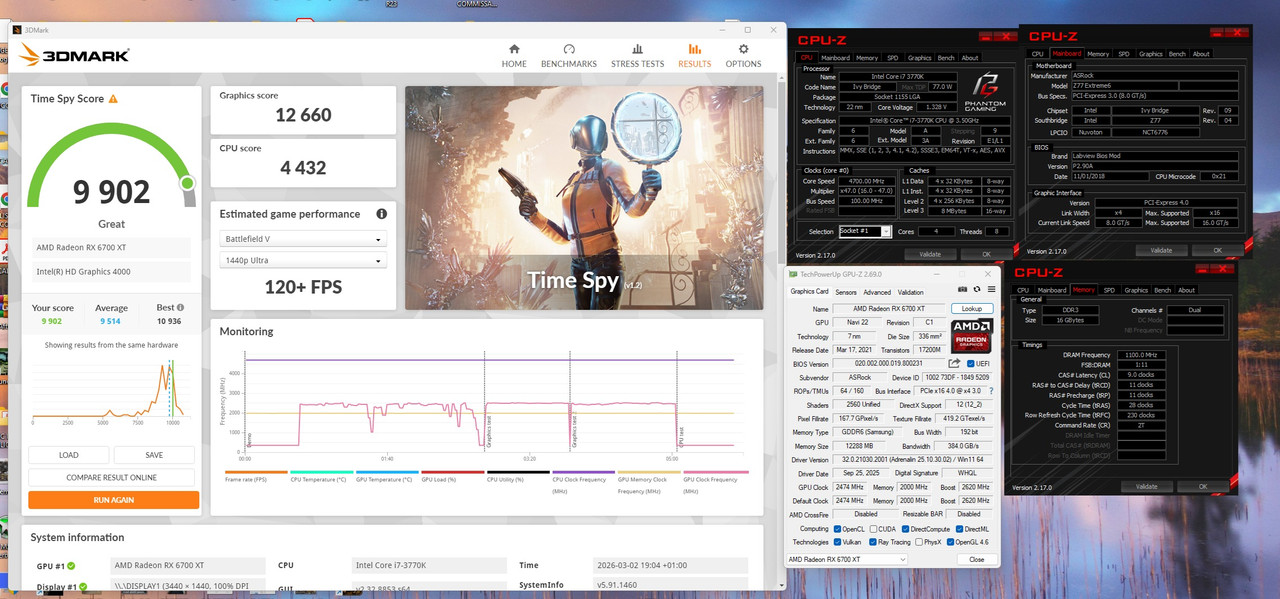Image resolution: width=1280 pixels, height=599 pixels.
Task: Toggle the Vulkan checkbox in GPU-Z
Action: point(838,542)
